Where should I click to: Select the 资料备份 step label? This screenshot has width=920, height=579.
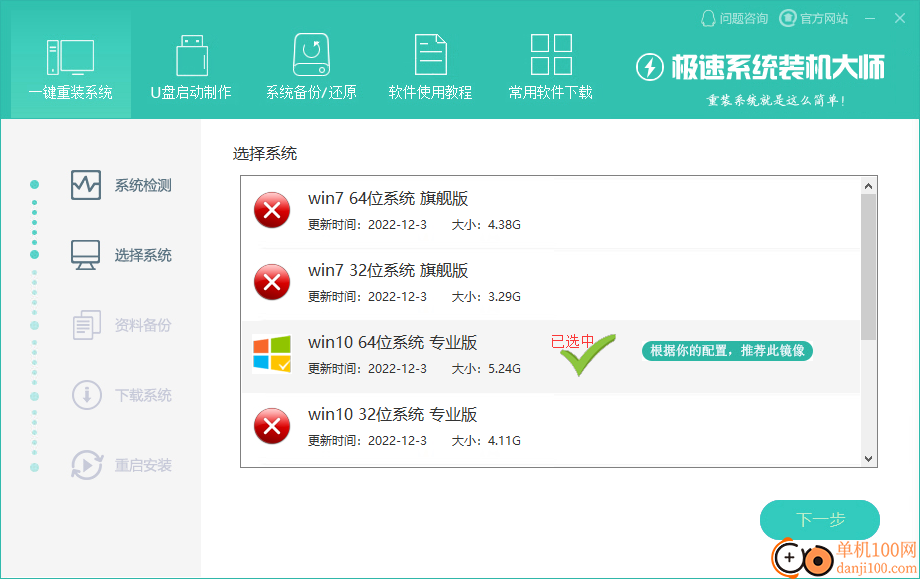point(143,326)
